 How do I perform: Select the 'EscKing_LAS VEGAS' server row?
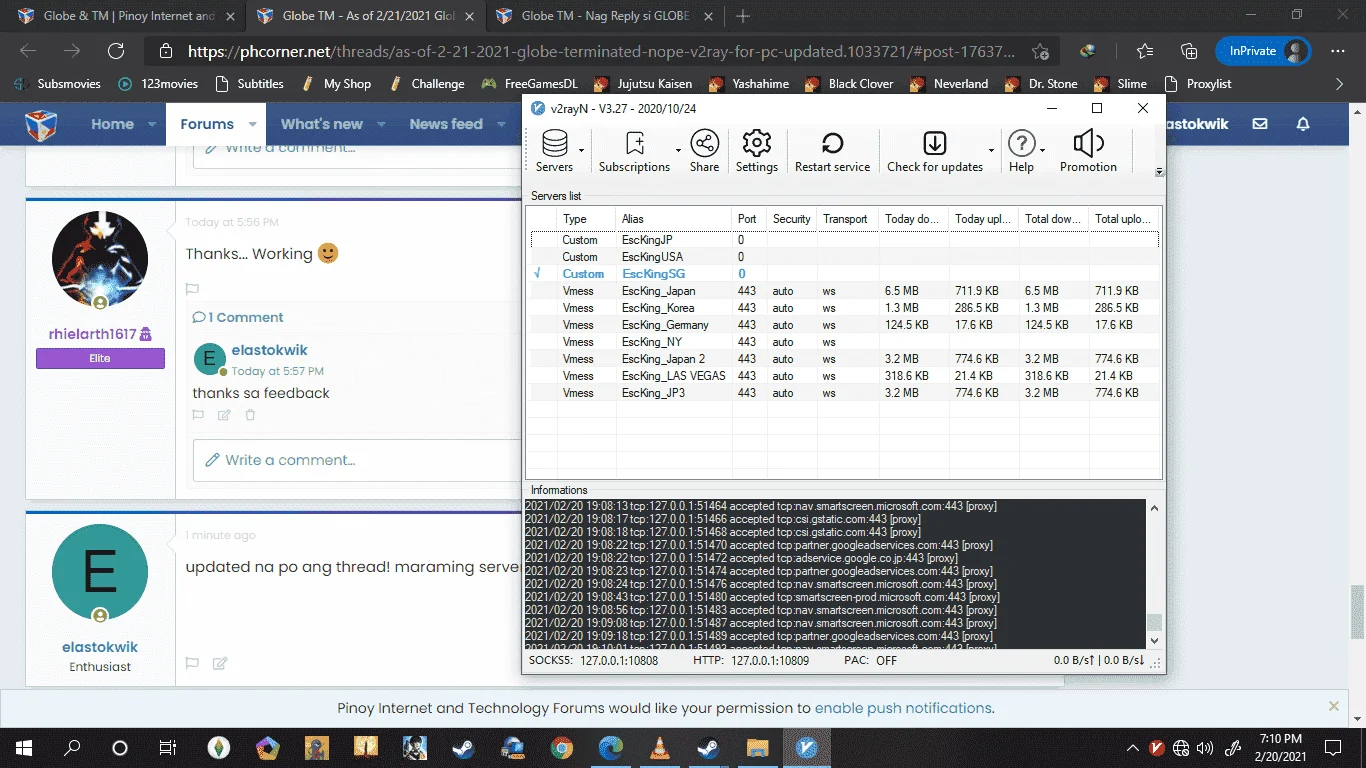(x=844, y=376)
